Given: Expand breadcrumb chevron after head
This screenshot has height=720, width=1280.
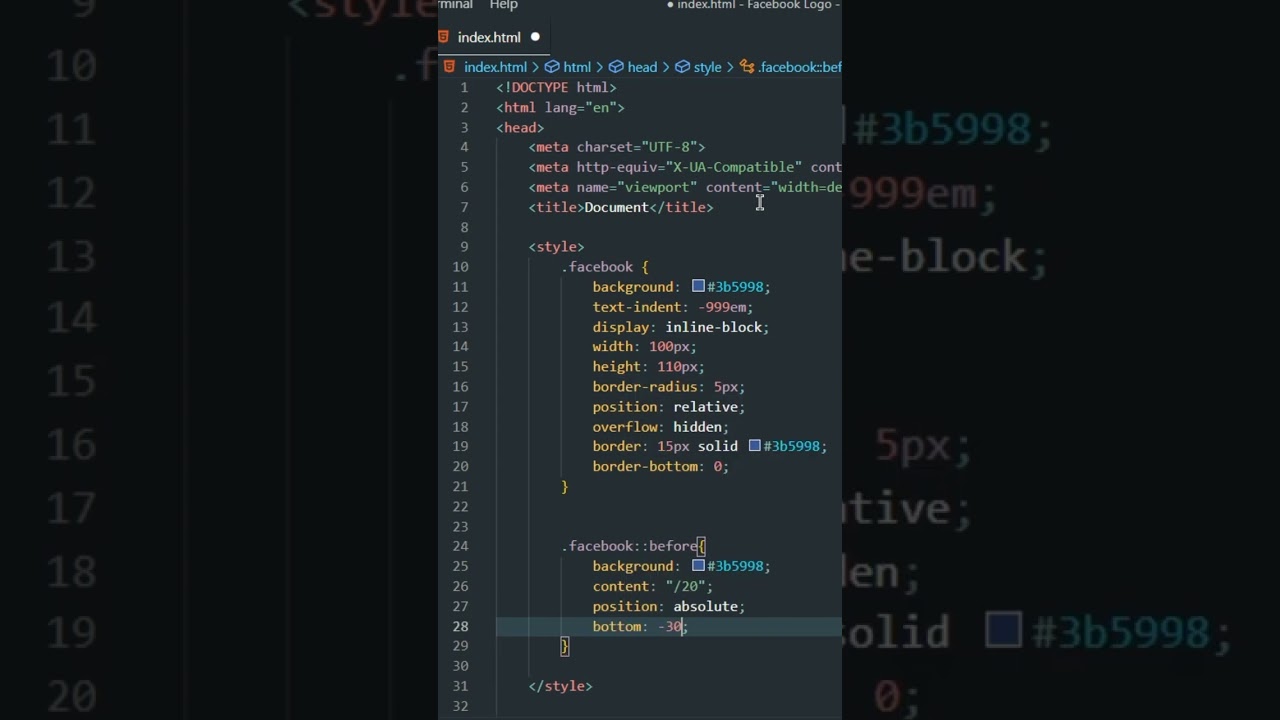Looking at the screenshot, I should (666, 67).
